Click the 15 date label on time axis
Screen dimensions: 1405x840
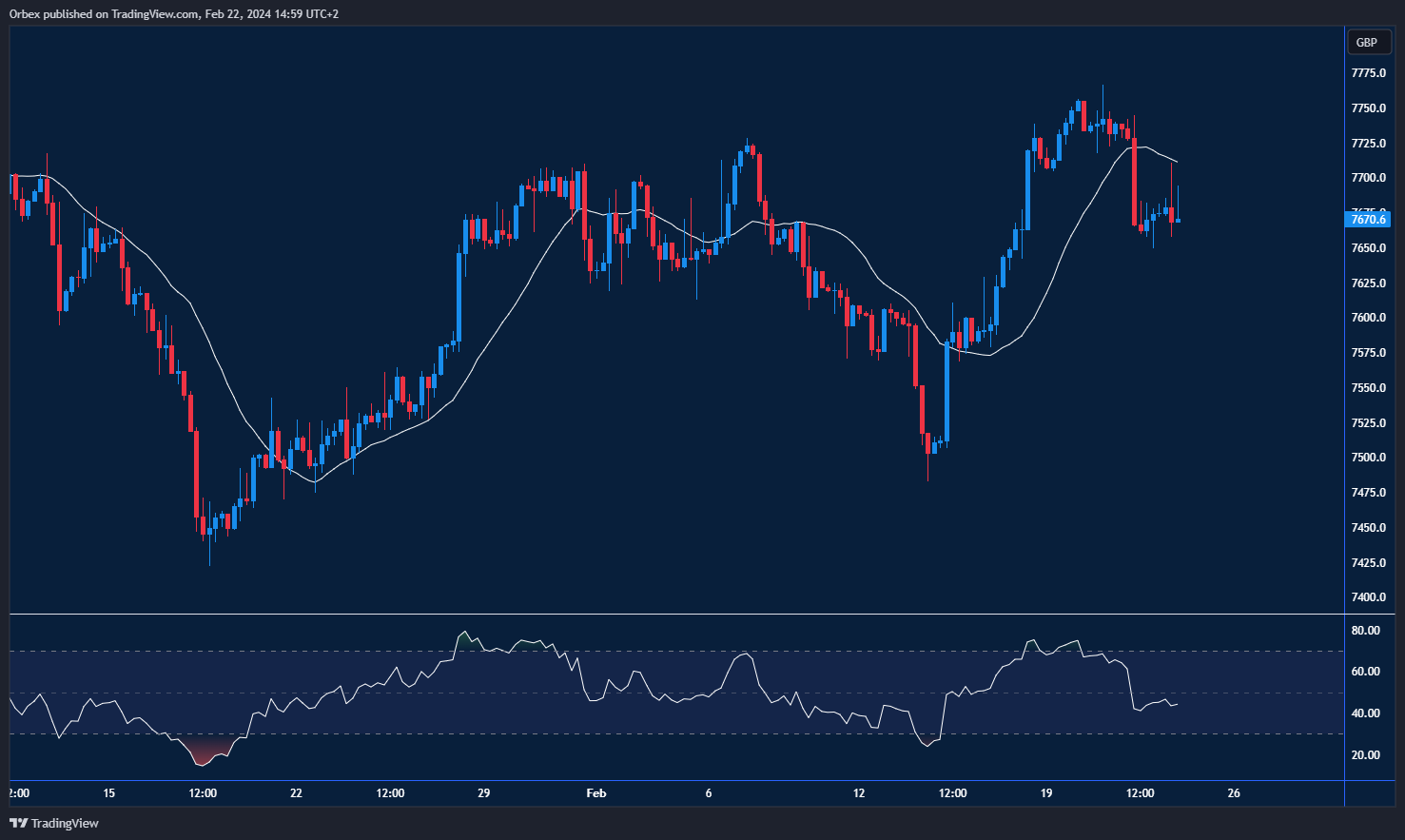pos(108,793)
